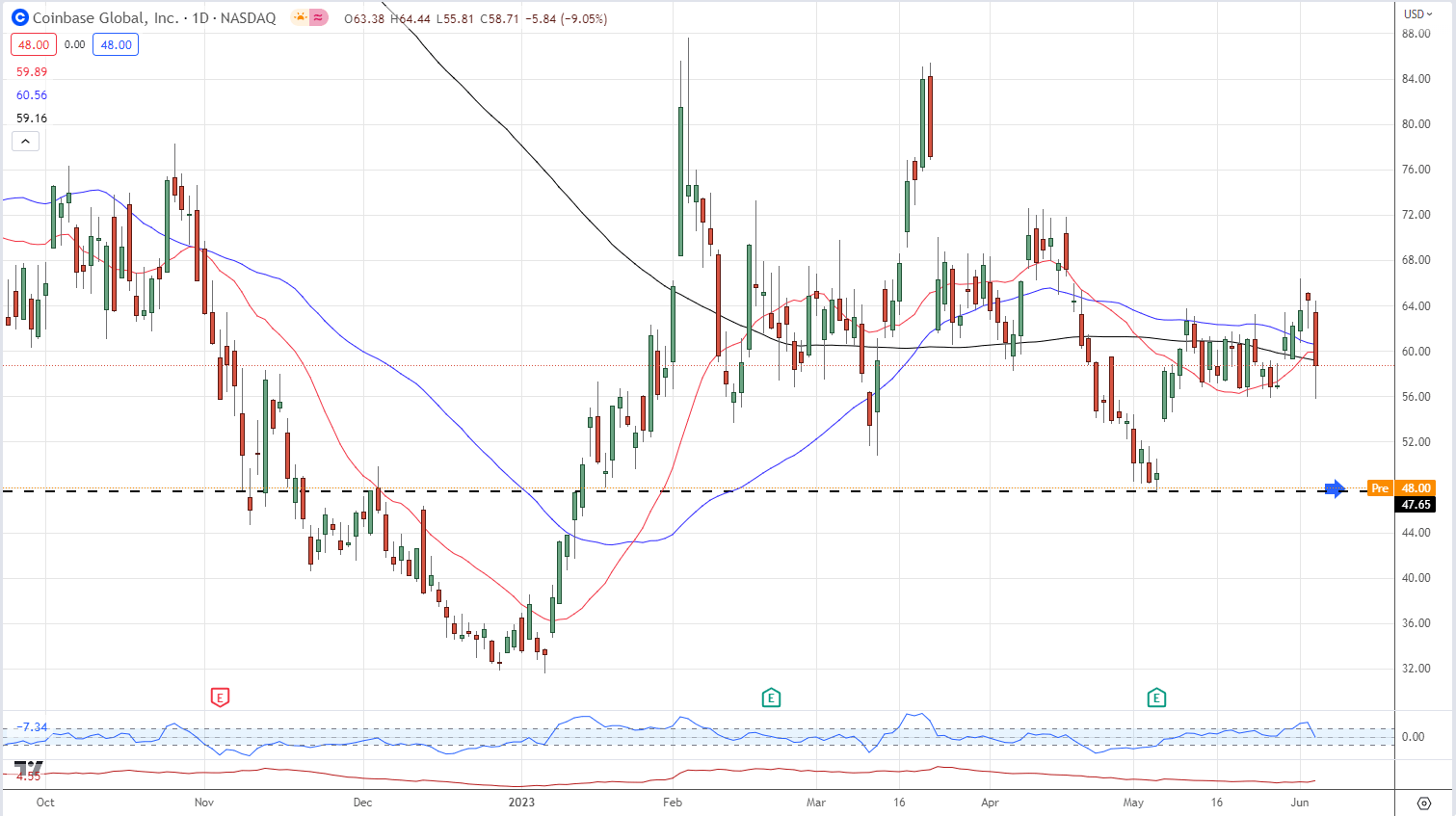
Task: Click the 32.00 price axis label
Action: pyautogui.click(x=1416, y=669)
